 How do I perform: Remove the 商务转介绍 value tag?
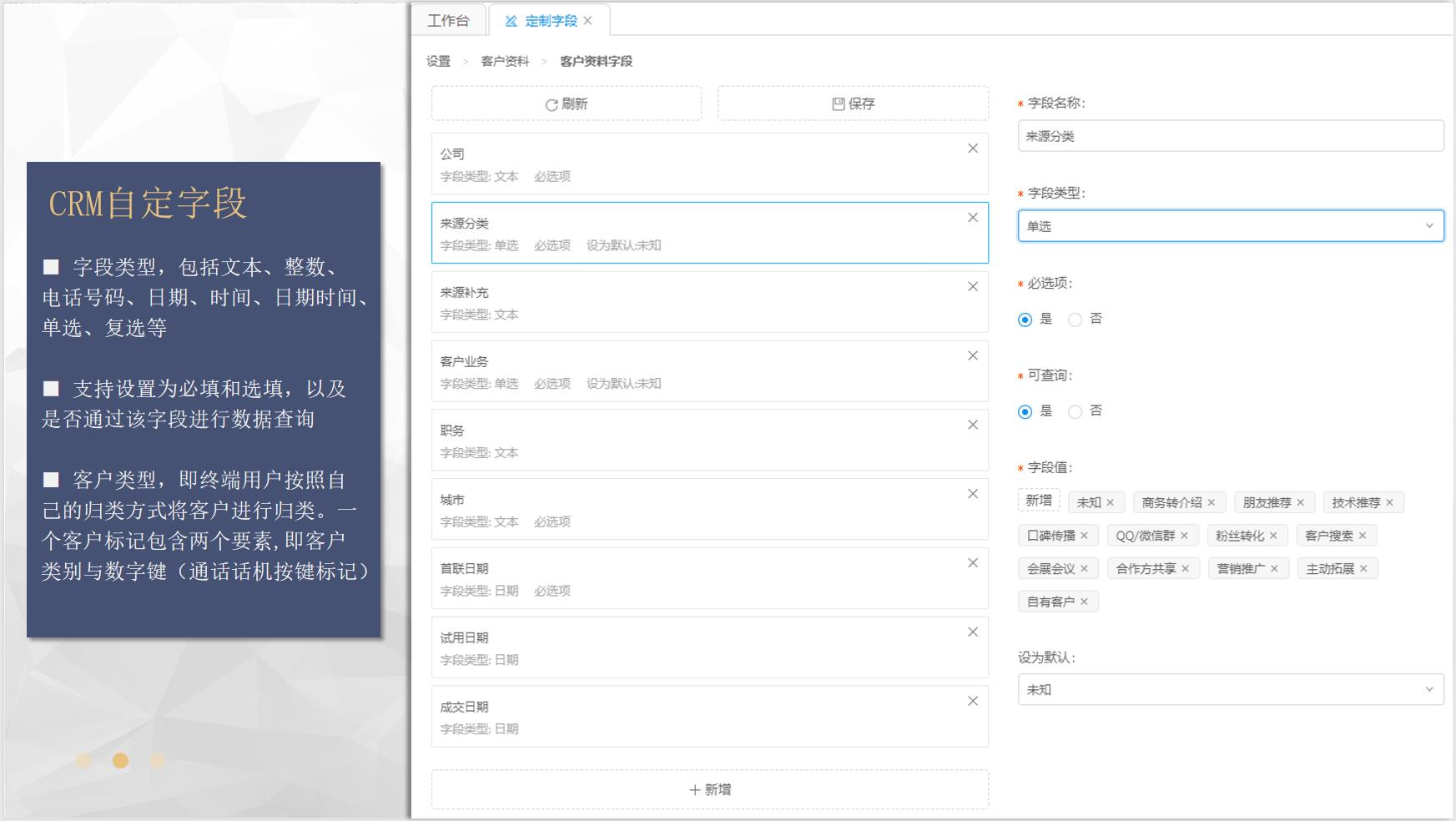click(1212, 502)
